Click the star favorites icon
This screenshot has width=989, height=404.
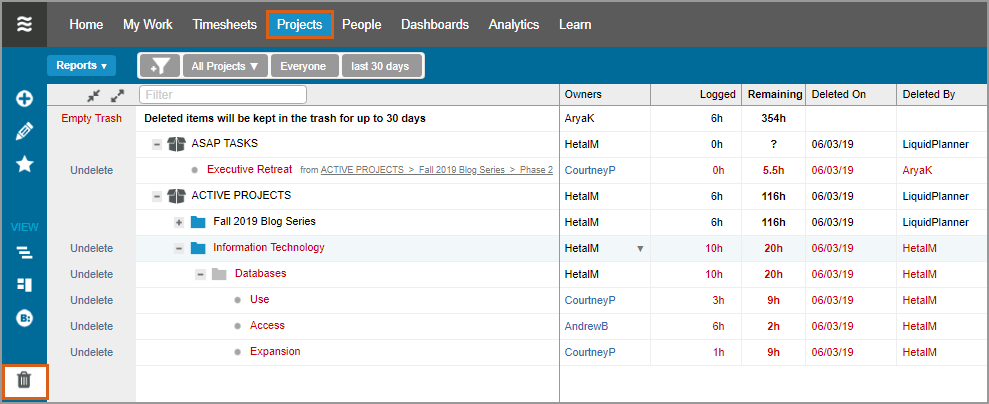[x=24, y=164]
